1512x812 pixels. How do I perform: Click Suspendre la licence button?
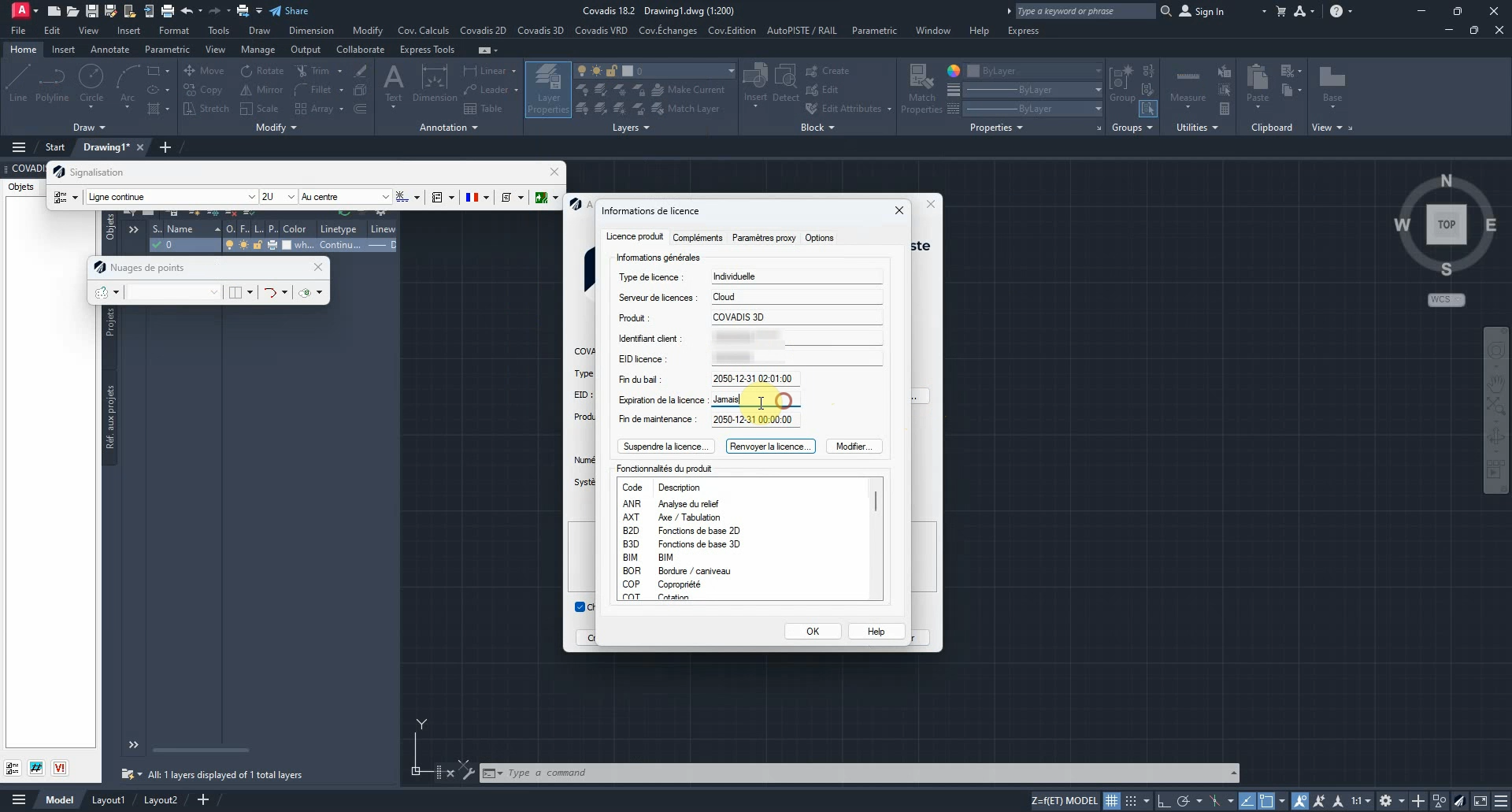coord(665,447)
